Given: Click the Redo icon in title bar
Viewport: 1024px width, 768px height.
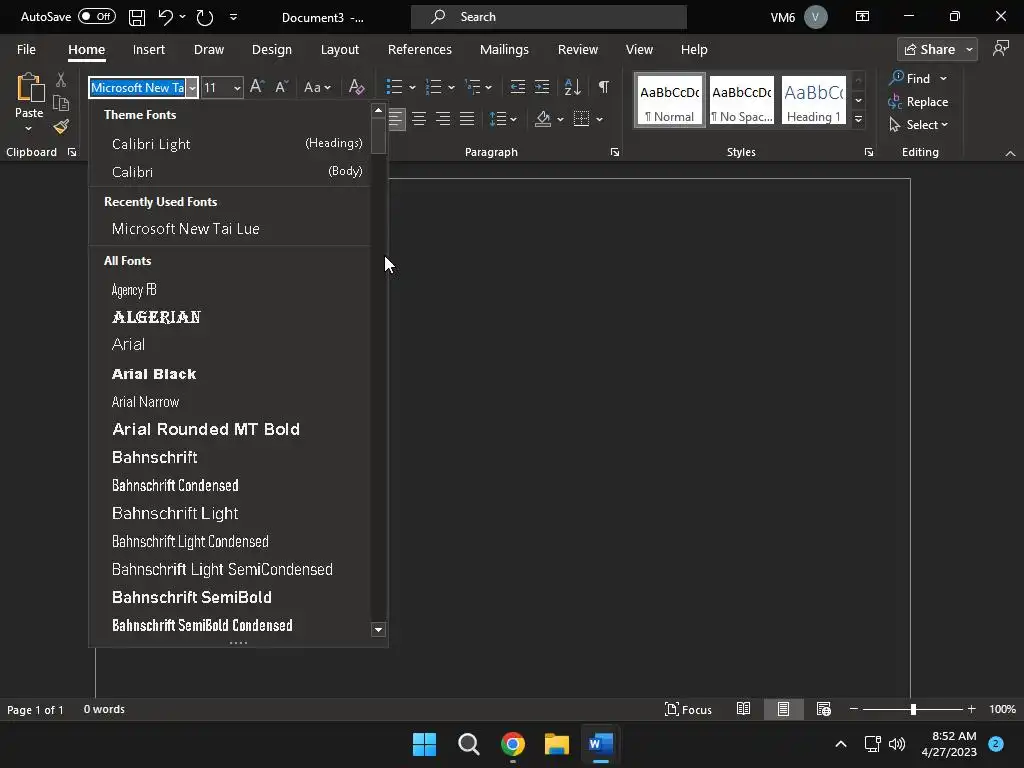Looking at the screenshot, I should [x=205, y=18].
